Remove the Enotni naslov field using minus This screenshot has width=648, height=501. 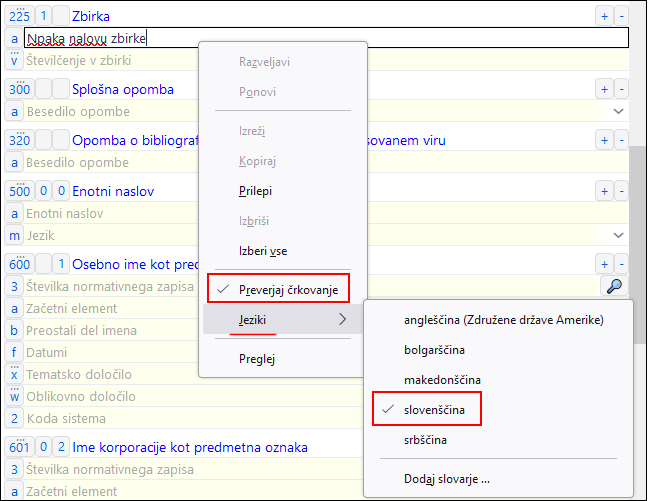(621, 190)
